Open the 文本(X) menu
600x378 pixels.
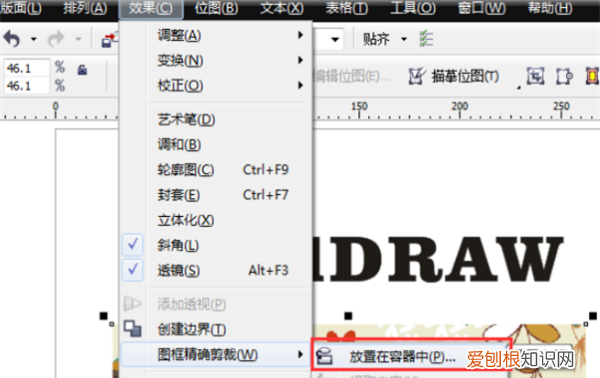tap(282, 8)
